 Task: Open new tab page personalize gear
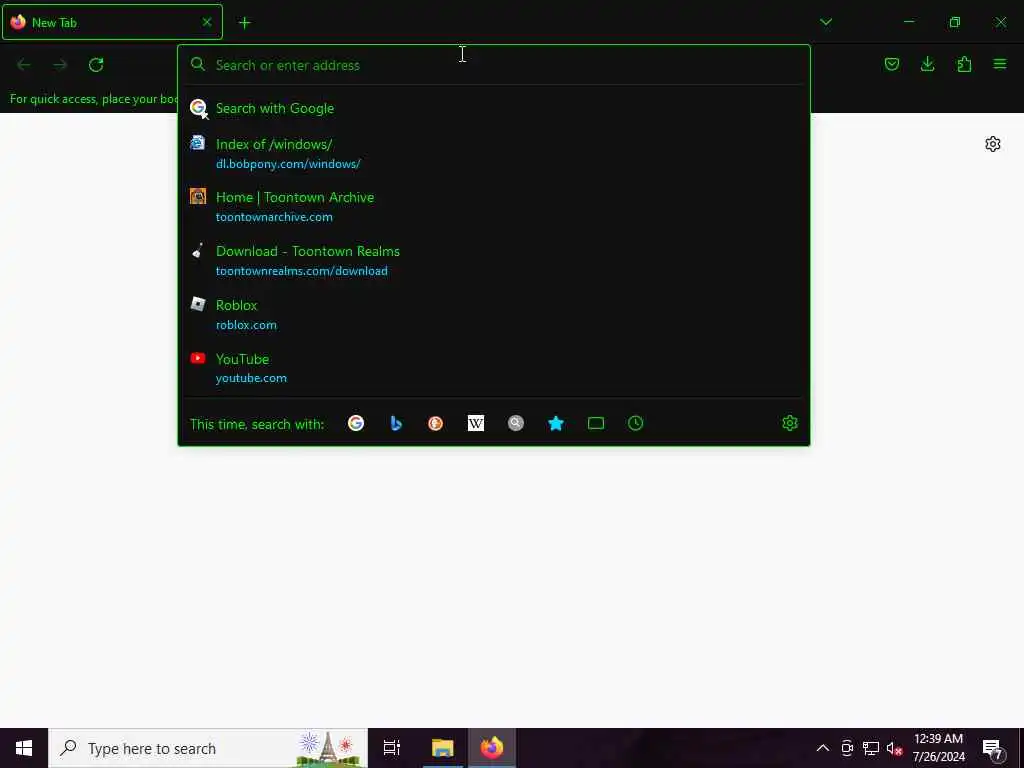993,144
